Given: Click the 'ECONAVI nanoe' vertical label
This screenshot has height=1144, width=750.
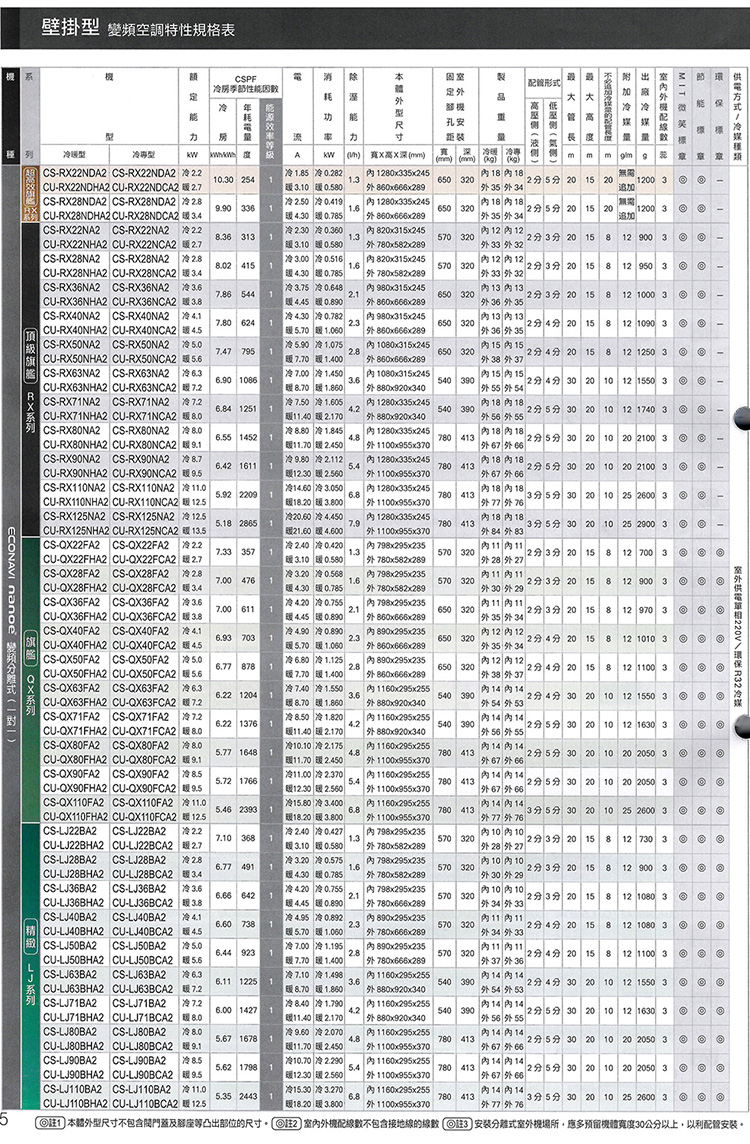Looking at the screenshot, I should coord(12,582).
